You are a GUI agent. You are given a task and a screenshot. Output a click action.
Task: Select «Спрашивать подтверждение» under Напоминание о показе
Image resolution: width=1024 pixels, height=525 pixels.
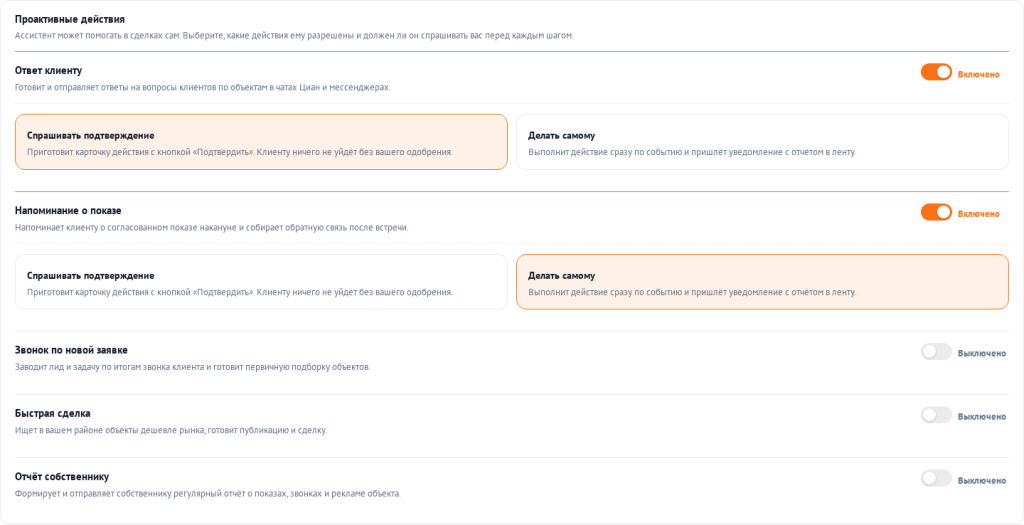click(261, 282)
